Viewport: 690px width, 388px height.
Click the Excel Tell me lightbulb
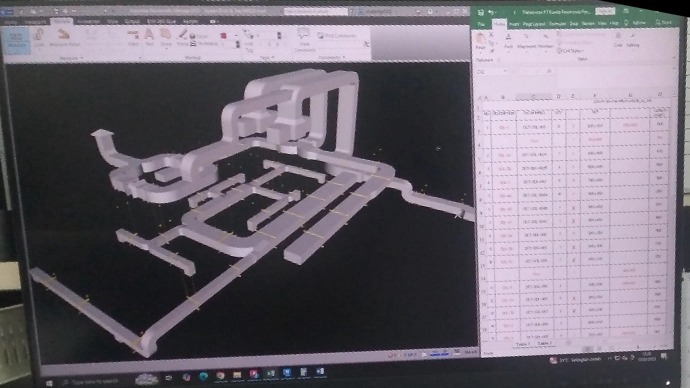[x=627, y=23]
